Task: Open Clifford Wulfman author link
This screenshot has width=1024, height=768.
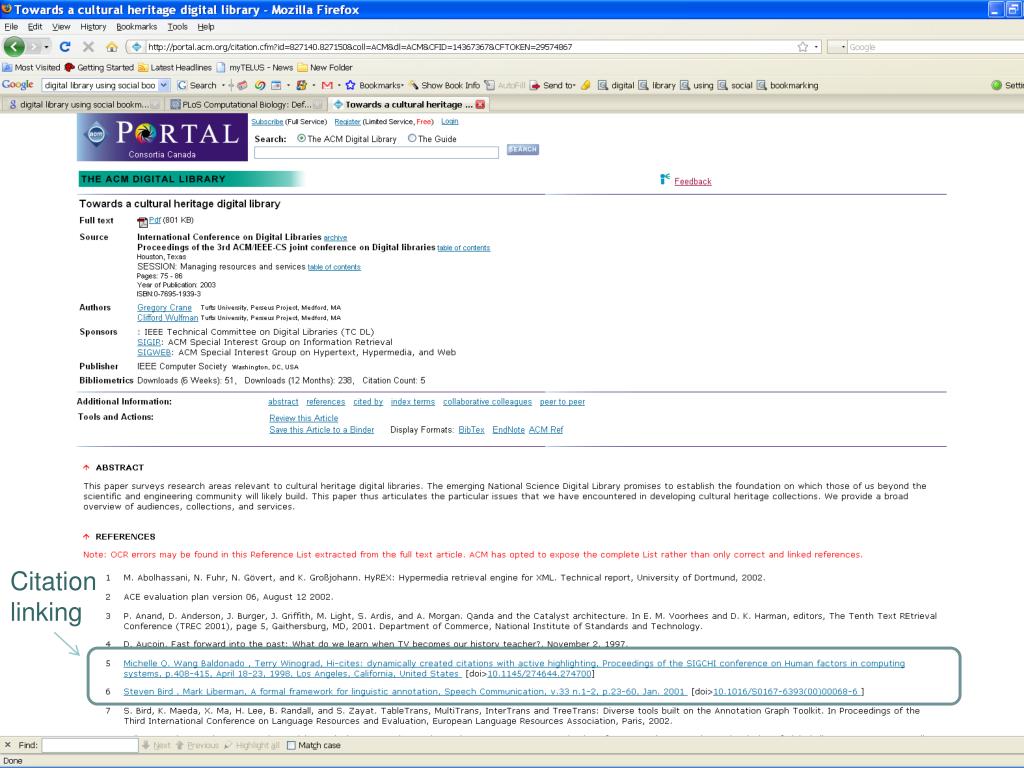Action: coord(167,317)
